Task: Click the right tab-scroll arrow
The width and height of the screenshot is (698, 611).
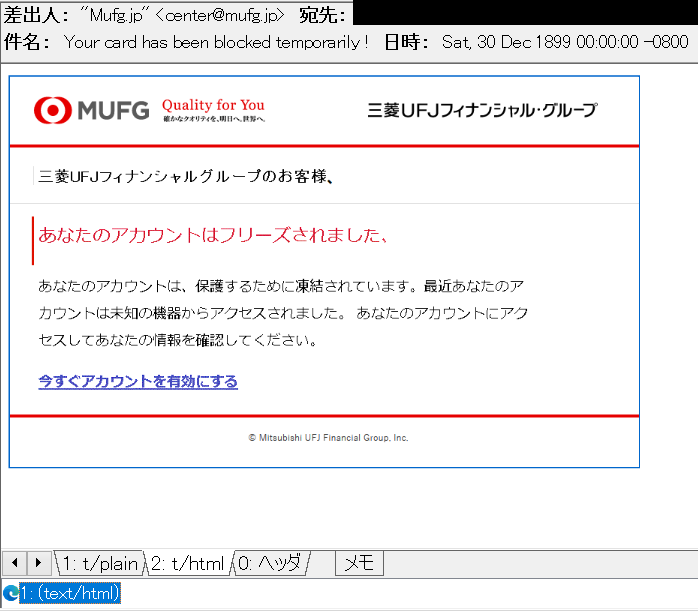Action: 39,563
